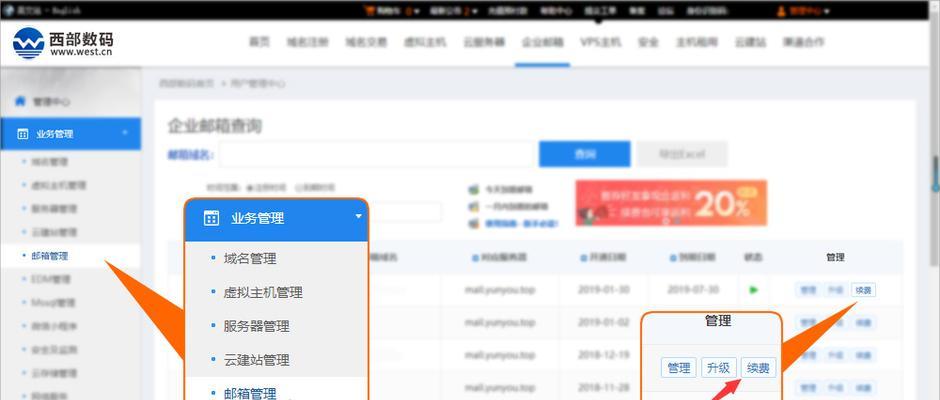Click the 邮箱域名 search input field

376,154
